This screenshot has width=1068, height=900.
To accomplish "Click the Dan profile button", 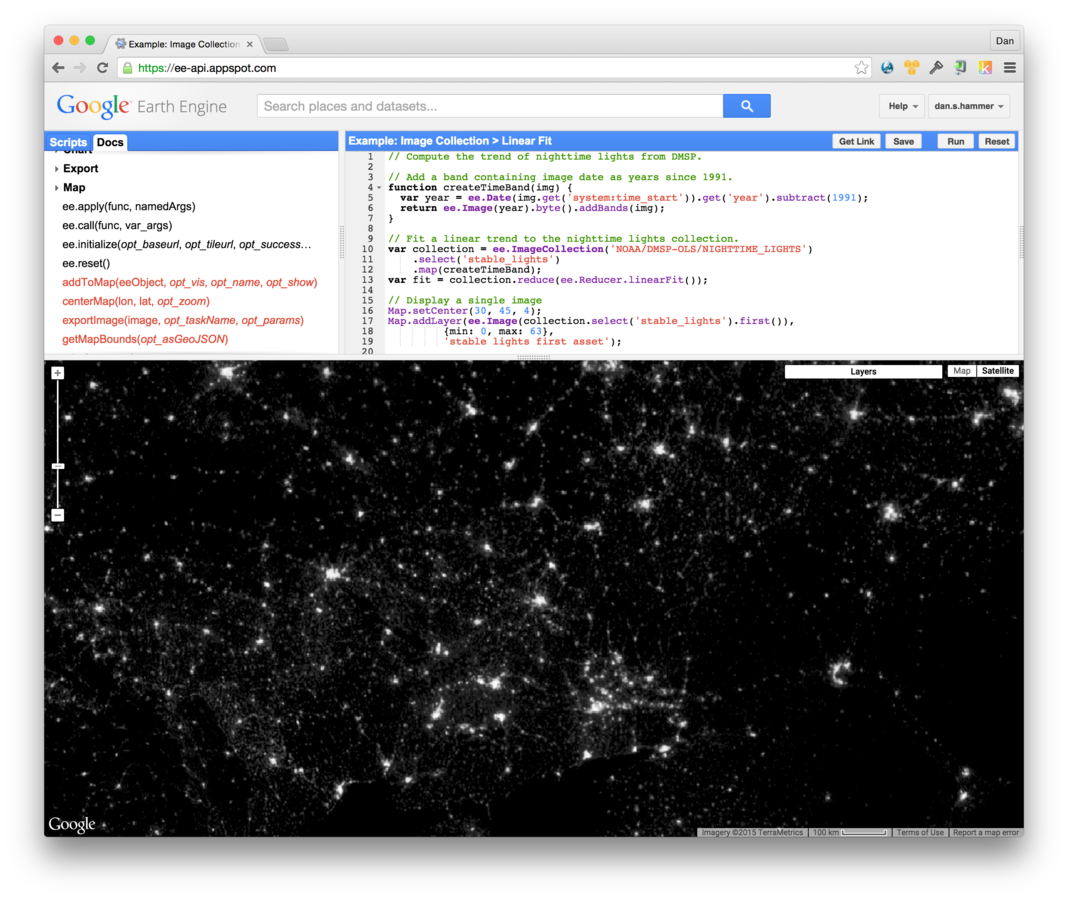I will [1005, 41].
